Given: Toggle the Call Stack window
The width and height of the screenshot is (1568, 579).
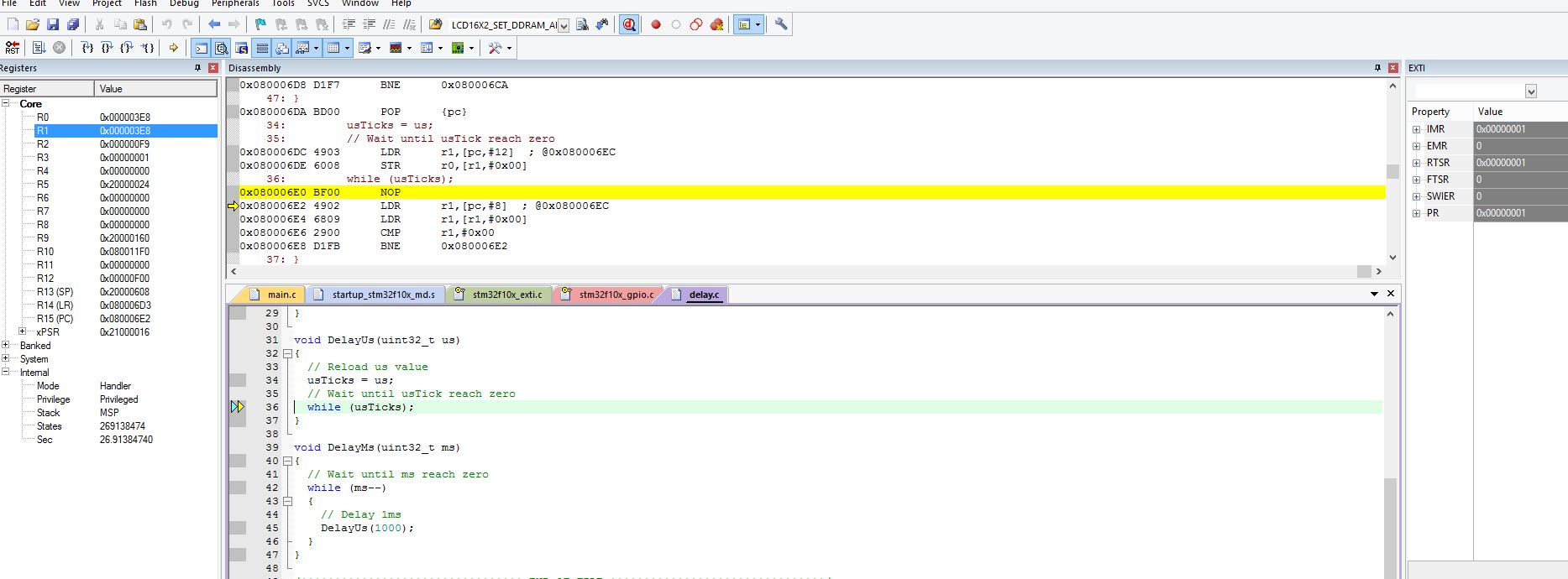Looking at the screenshot, I should [282, 48].
